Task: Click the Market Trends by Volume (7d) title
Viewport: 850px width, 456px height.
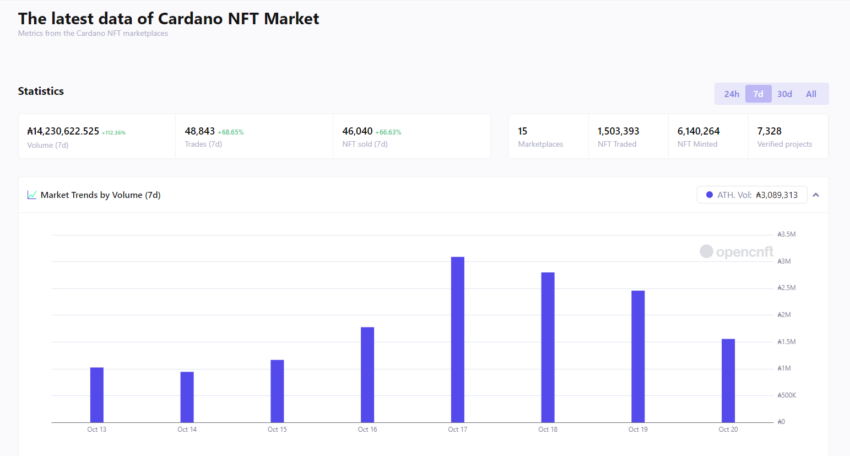Action: point(100,195)
